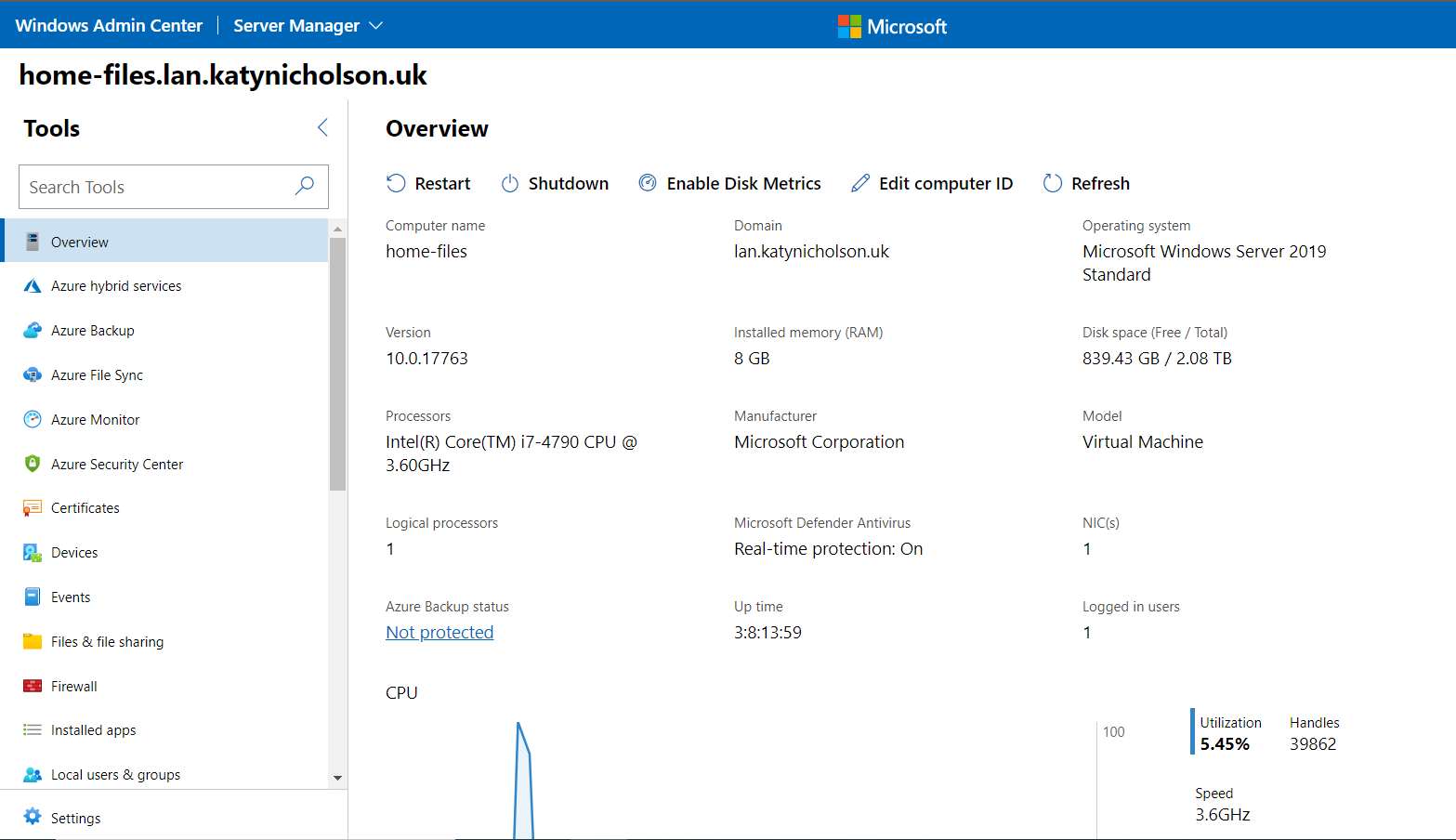Open the Firewall tool icon in the sidebar
Screen dimensions: 1456x840
coord(33,686)
